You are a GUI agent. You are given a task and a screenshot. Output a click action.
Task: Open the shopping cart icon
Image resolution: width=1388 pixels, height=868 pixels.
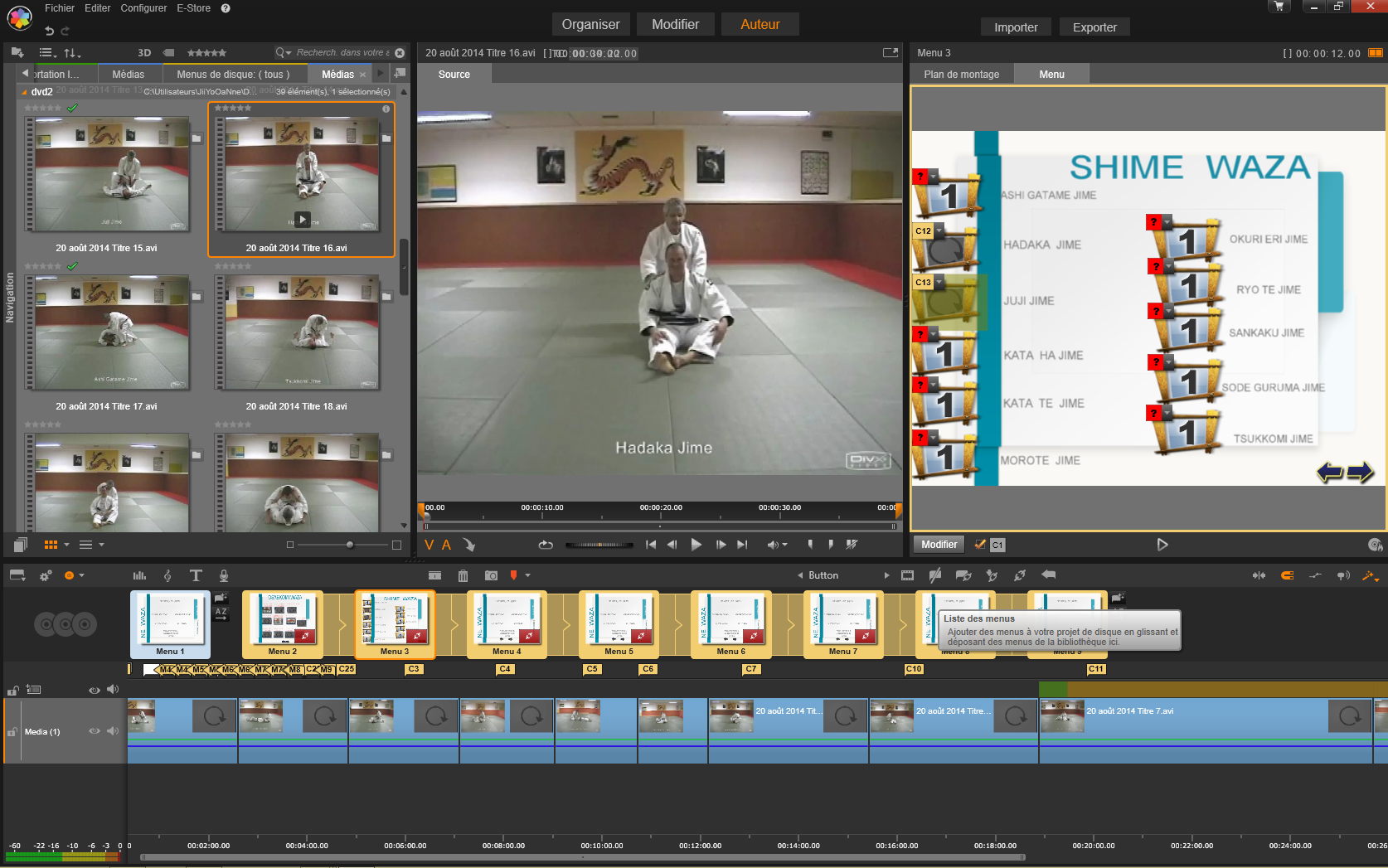point(1279,7)
